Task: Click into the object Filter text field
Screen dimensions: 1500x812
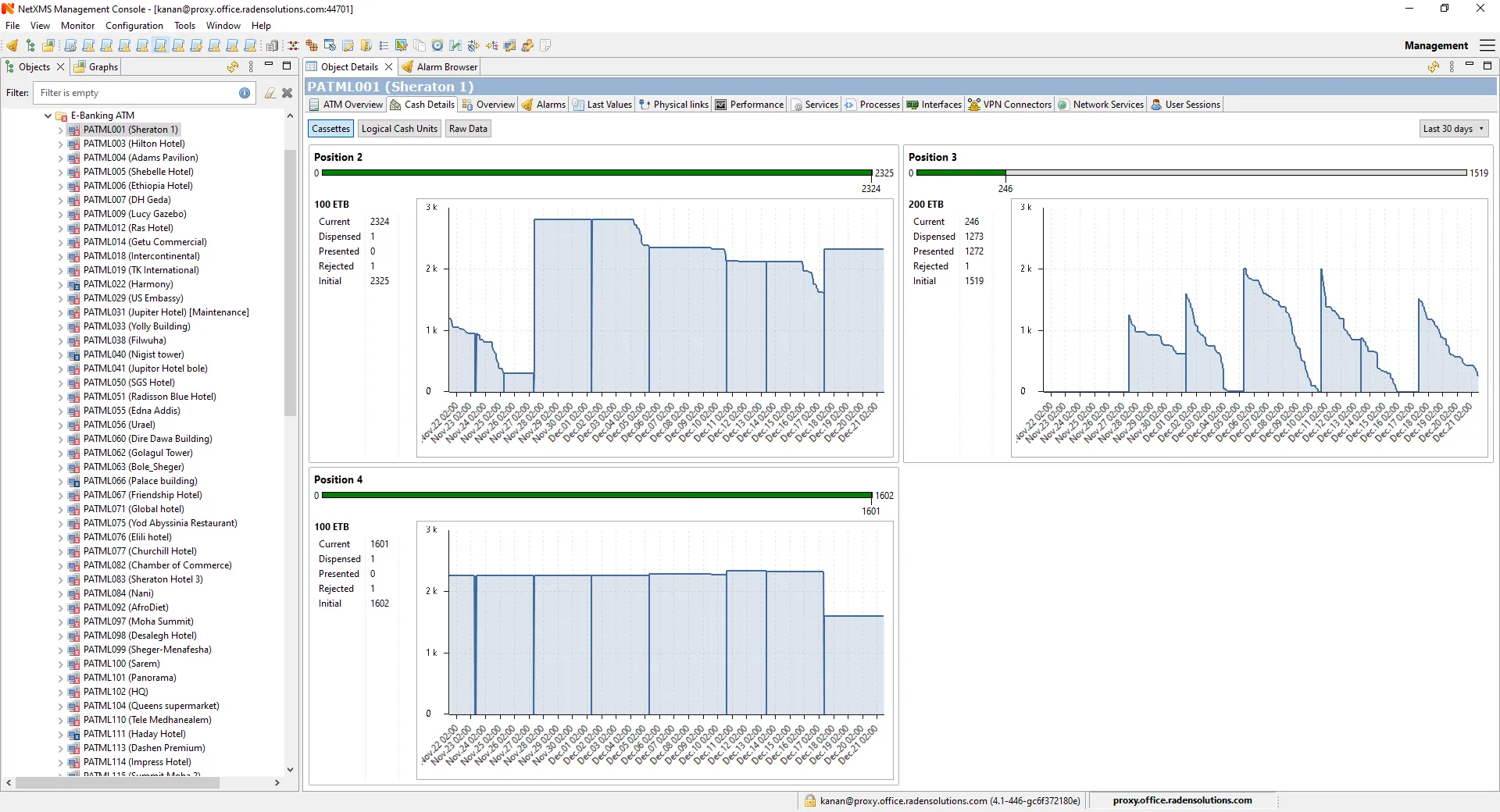Action: 137,93
